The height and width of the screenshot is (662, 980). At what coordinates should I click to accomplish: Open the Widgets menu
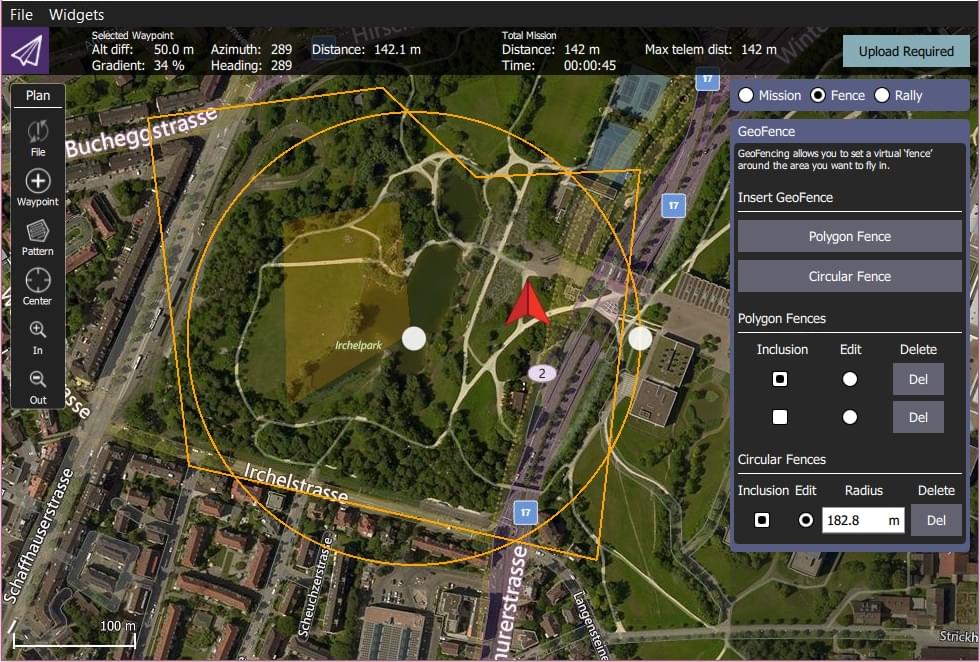[76, 14]
